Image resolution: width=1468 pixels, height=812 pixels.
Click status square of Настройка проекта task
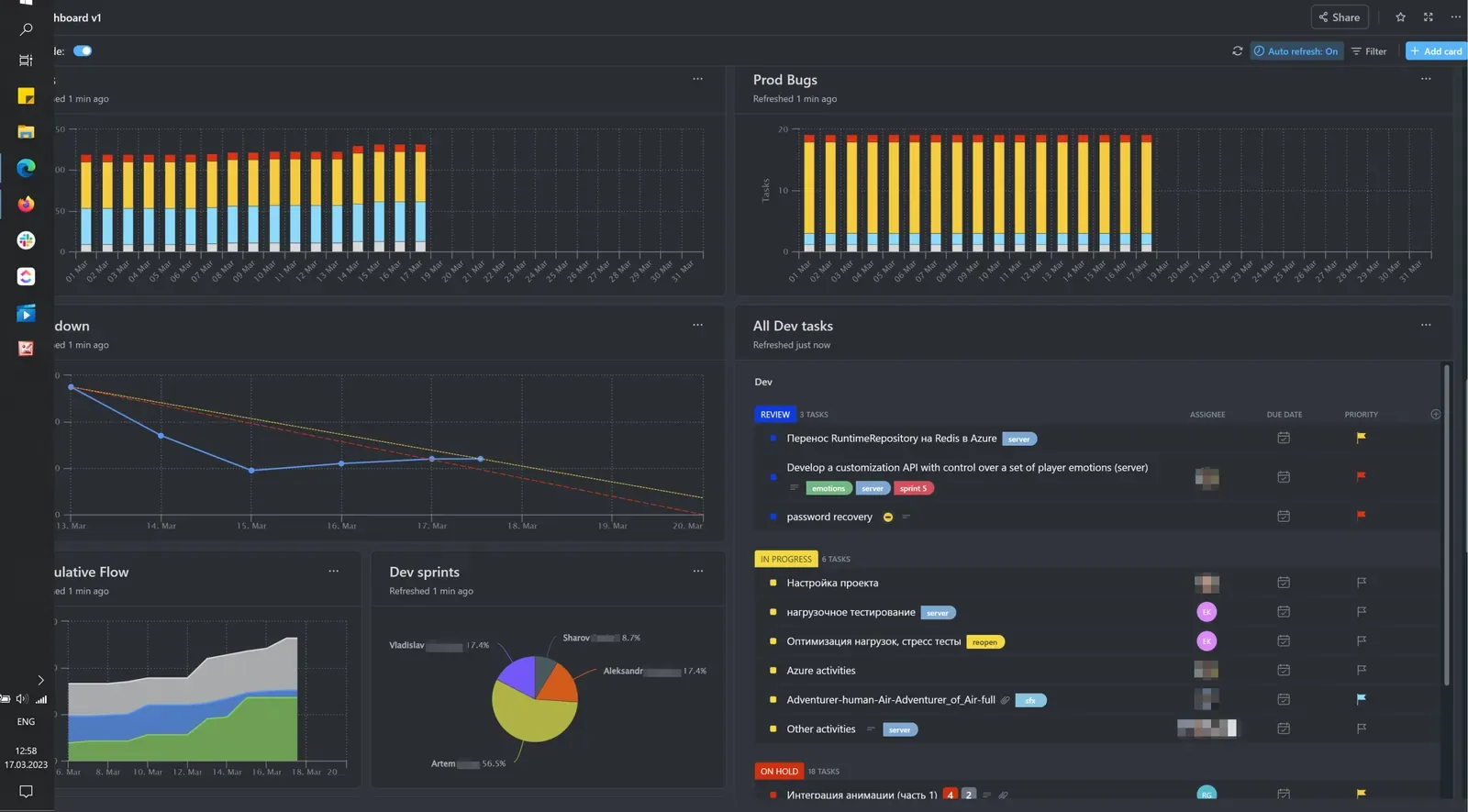pyautogui.click(x=773, y=583)
